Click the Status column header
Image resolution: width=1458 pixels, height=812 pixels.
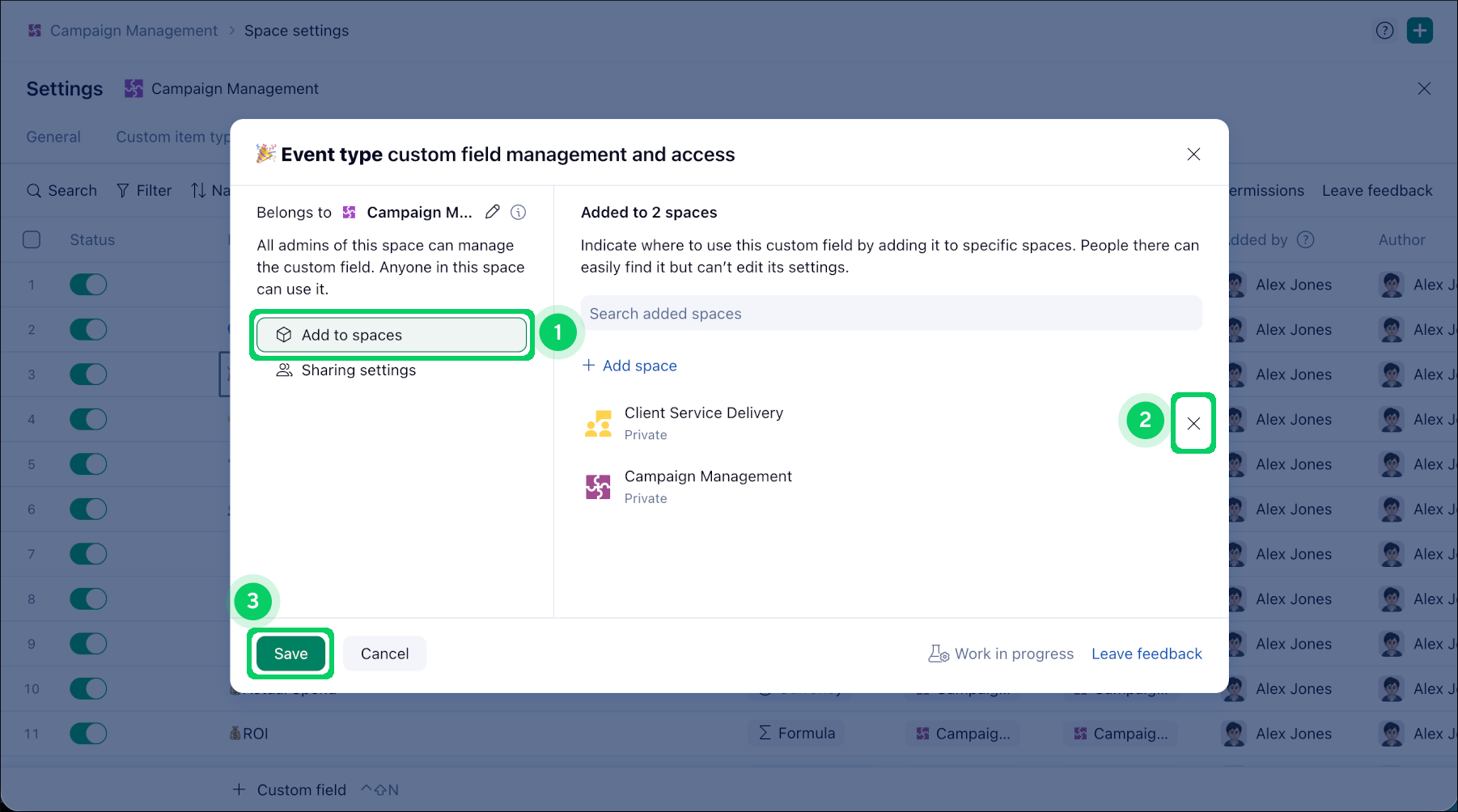click(92, 240)
